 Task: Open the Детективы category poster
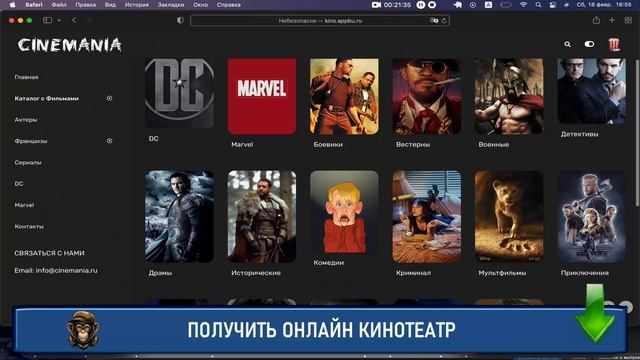[x=591, y=91]
